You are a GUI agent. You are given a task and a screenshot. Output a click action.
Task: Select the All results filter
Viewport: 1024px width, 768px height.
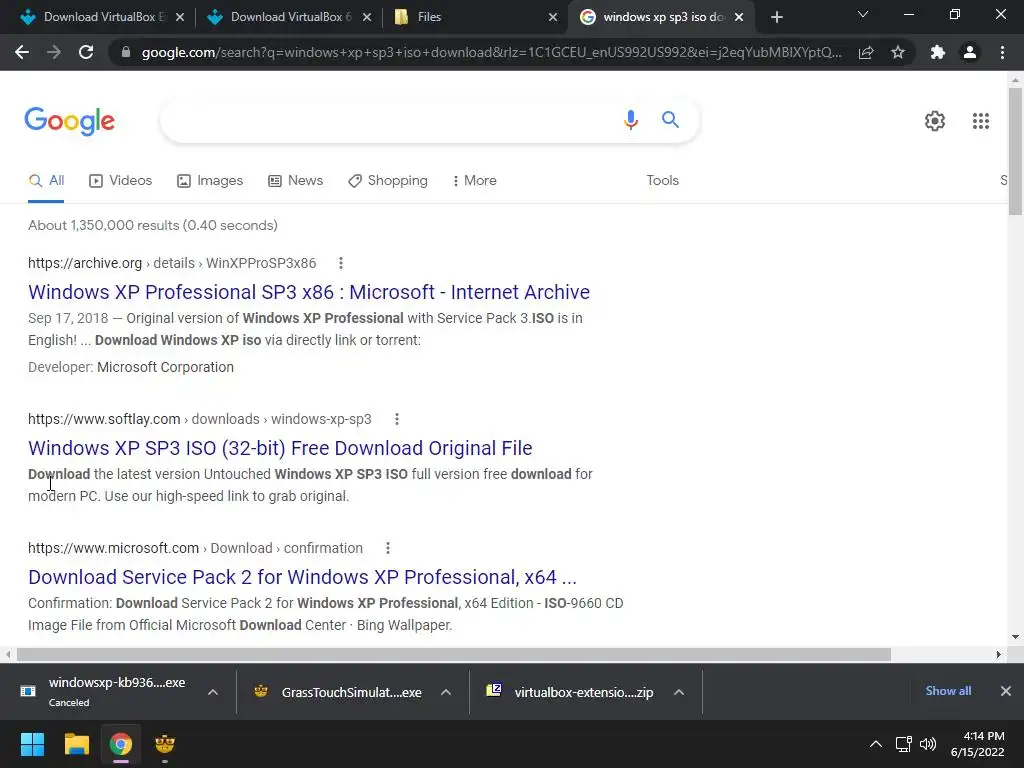(46, 180)
